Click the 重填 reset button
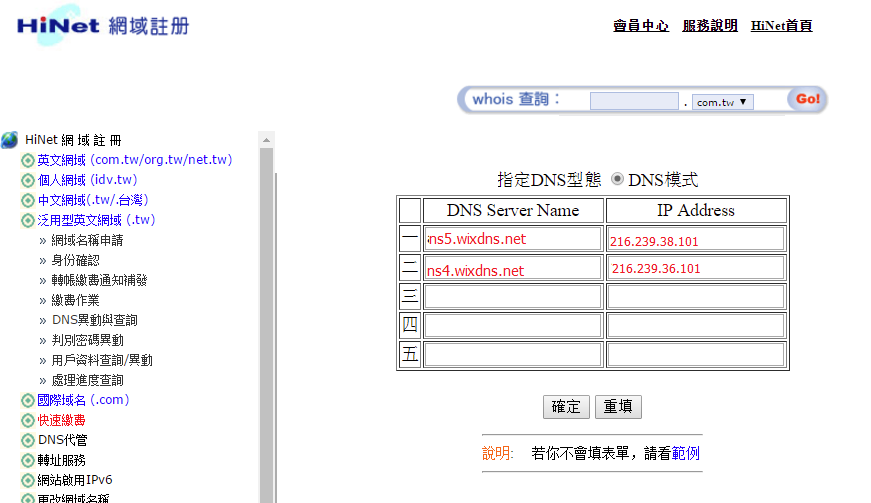Screen dimensions: 871x503 coord(618,407)
